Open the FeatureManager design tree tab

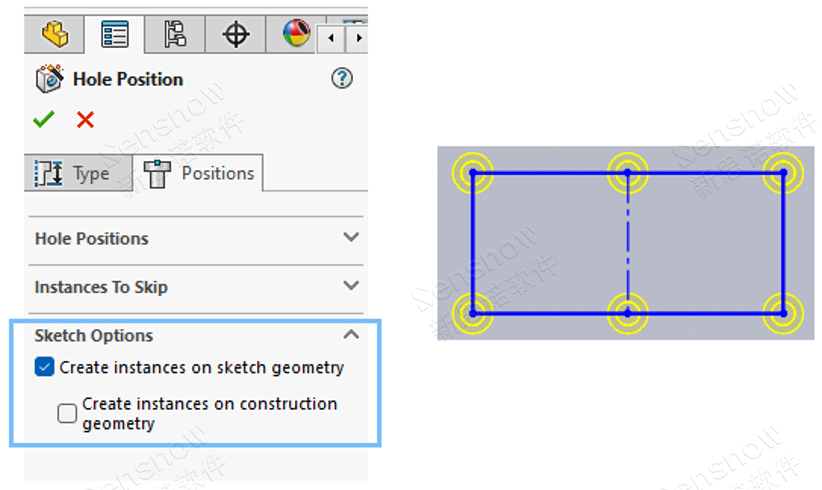(55, 35)
